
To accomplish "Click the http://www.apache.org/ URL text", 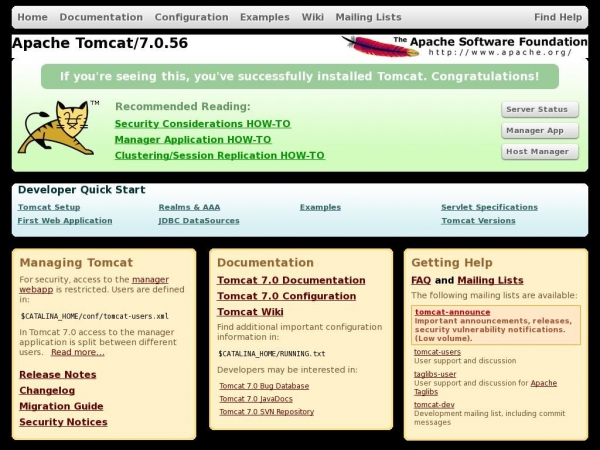I will tap(500, 52).
